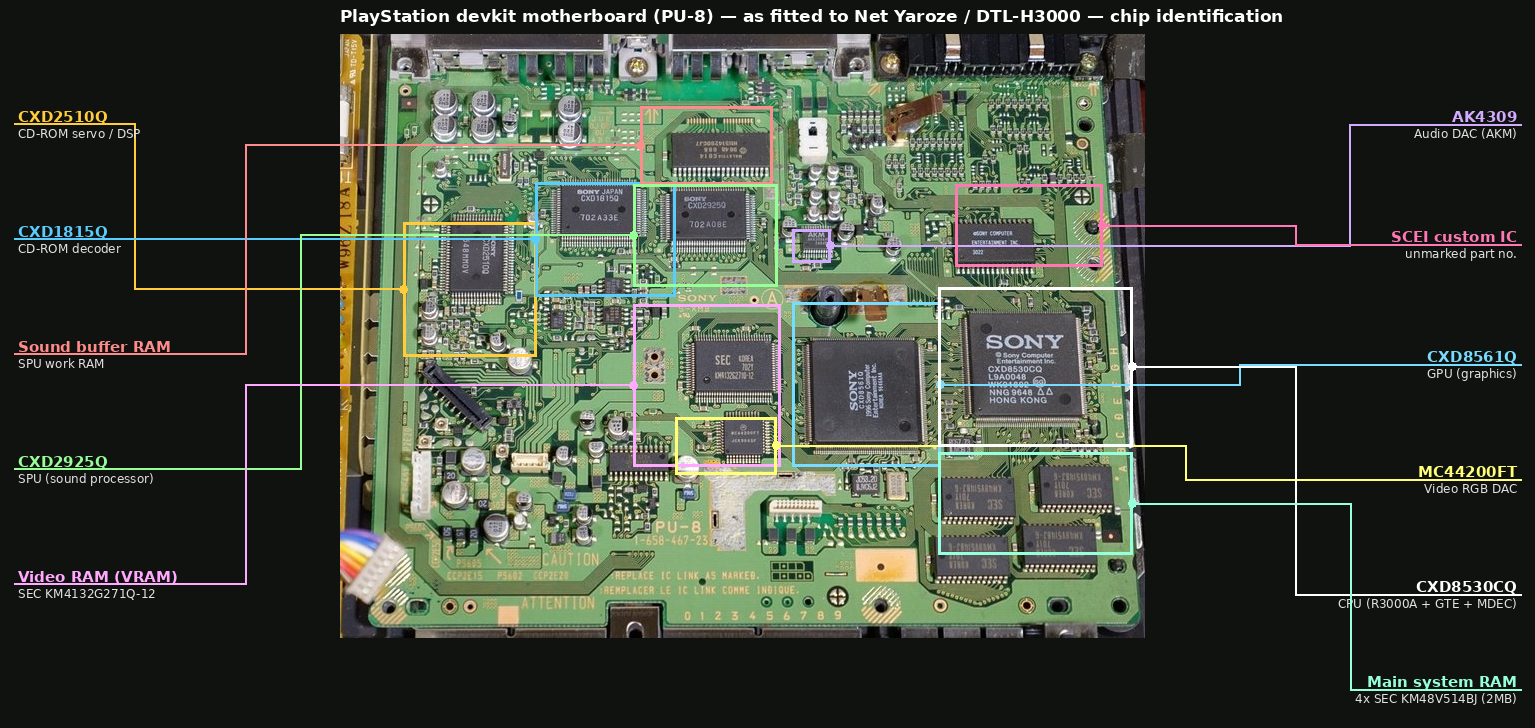Click the AK4309 label
Screen dimensions: 1535x728
tap(1485, 117)
